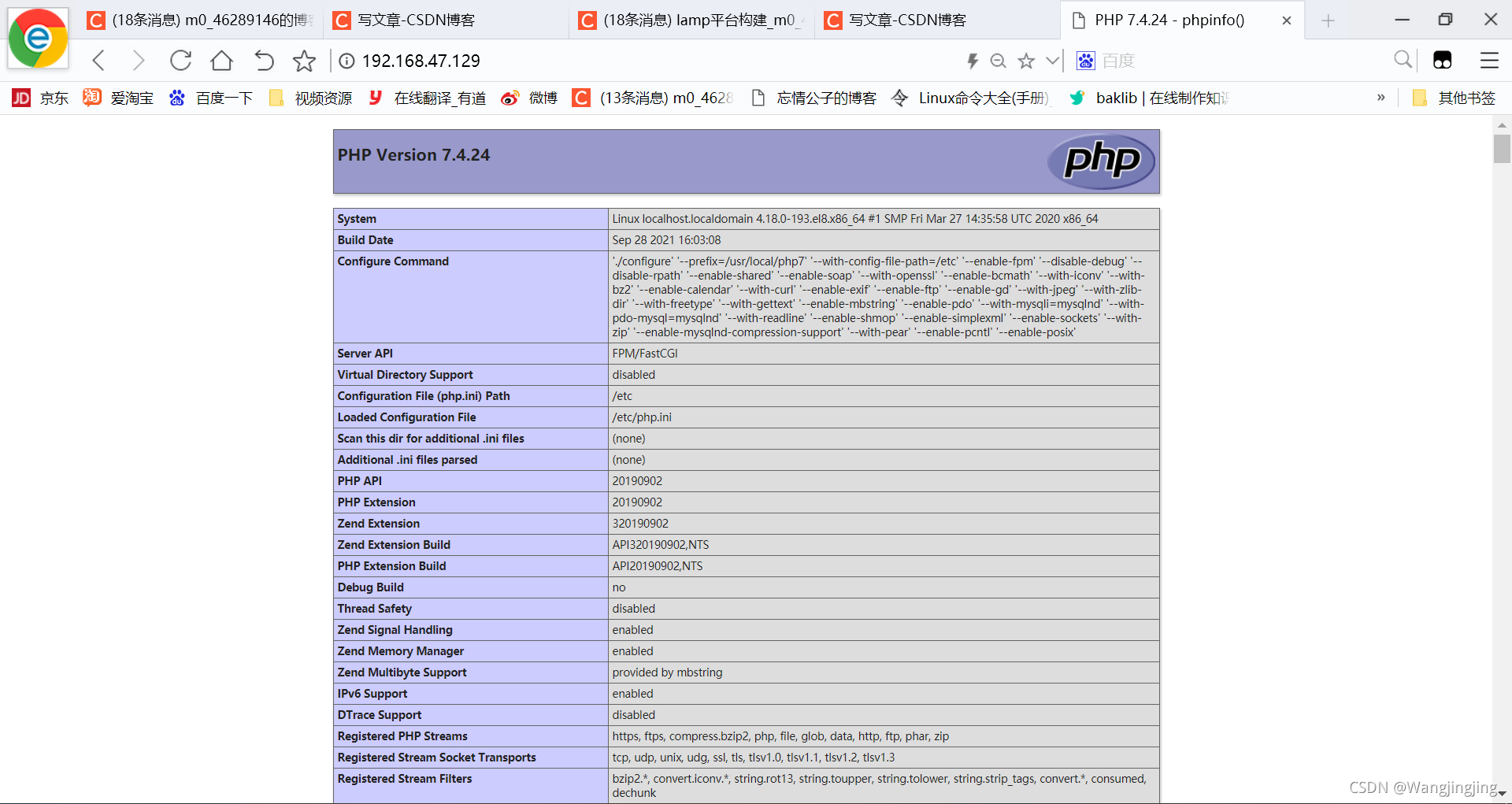Switch to the second 写文章-CSDN博客 tab
The width and height of the screenshot is (1512, 804).
coord(939,20)
